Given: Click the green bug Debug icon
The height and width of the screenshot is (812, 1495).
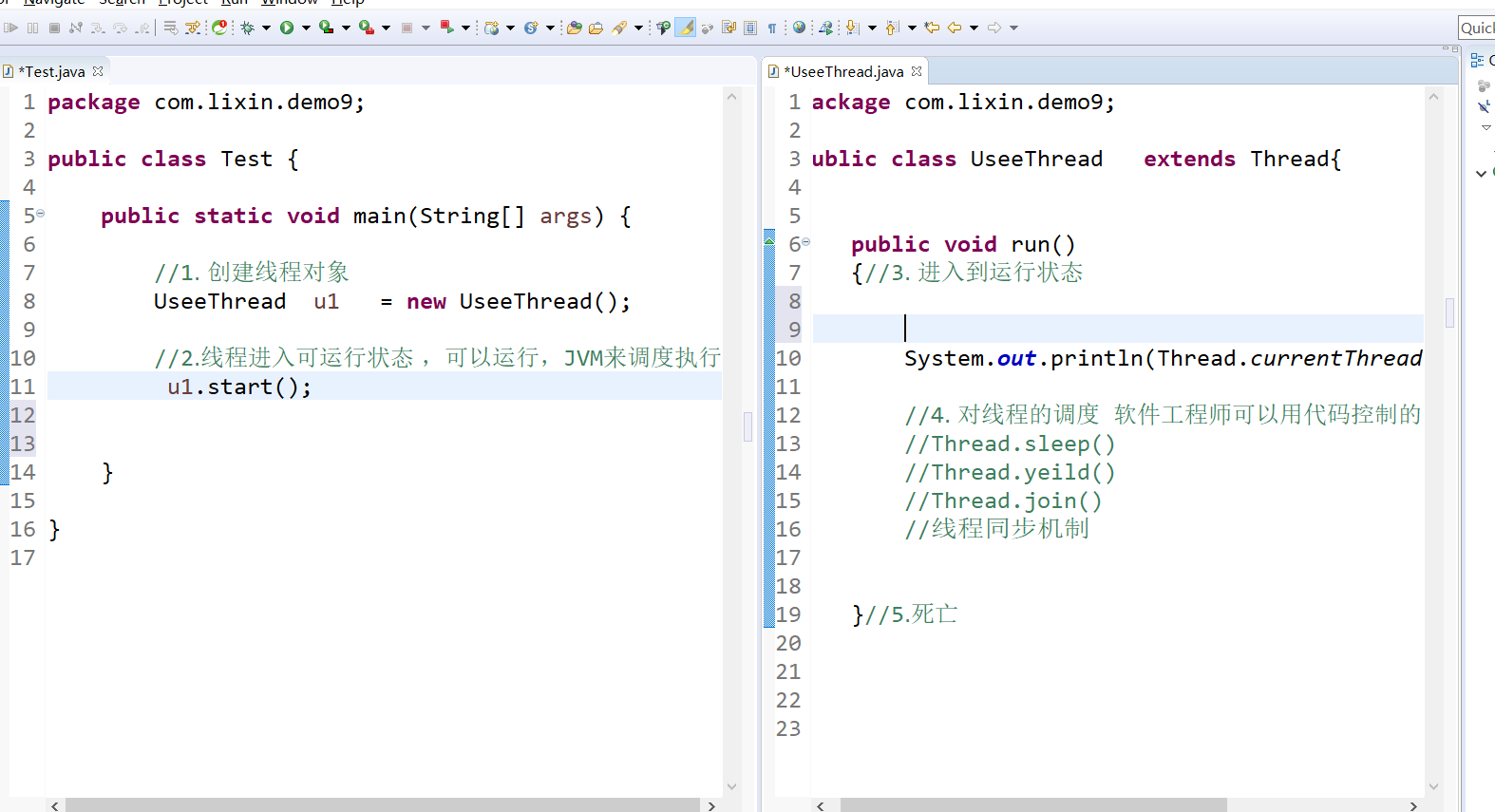Looking at the screenshot, I should pos(247,28).
